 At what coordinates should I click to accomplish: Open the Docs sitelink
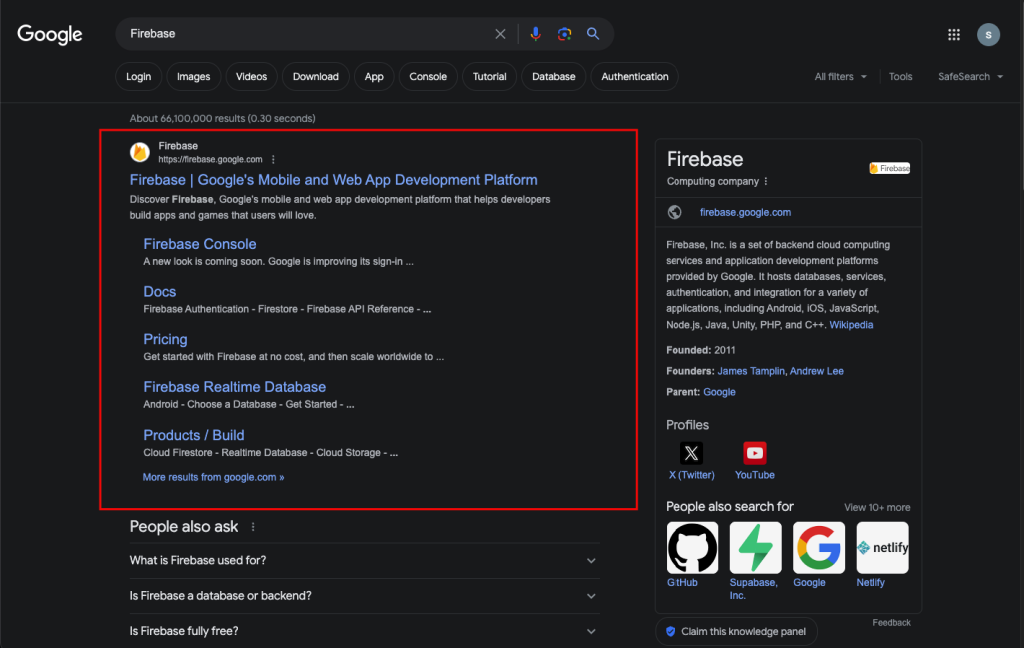coord(159,291)
